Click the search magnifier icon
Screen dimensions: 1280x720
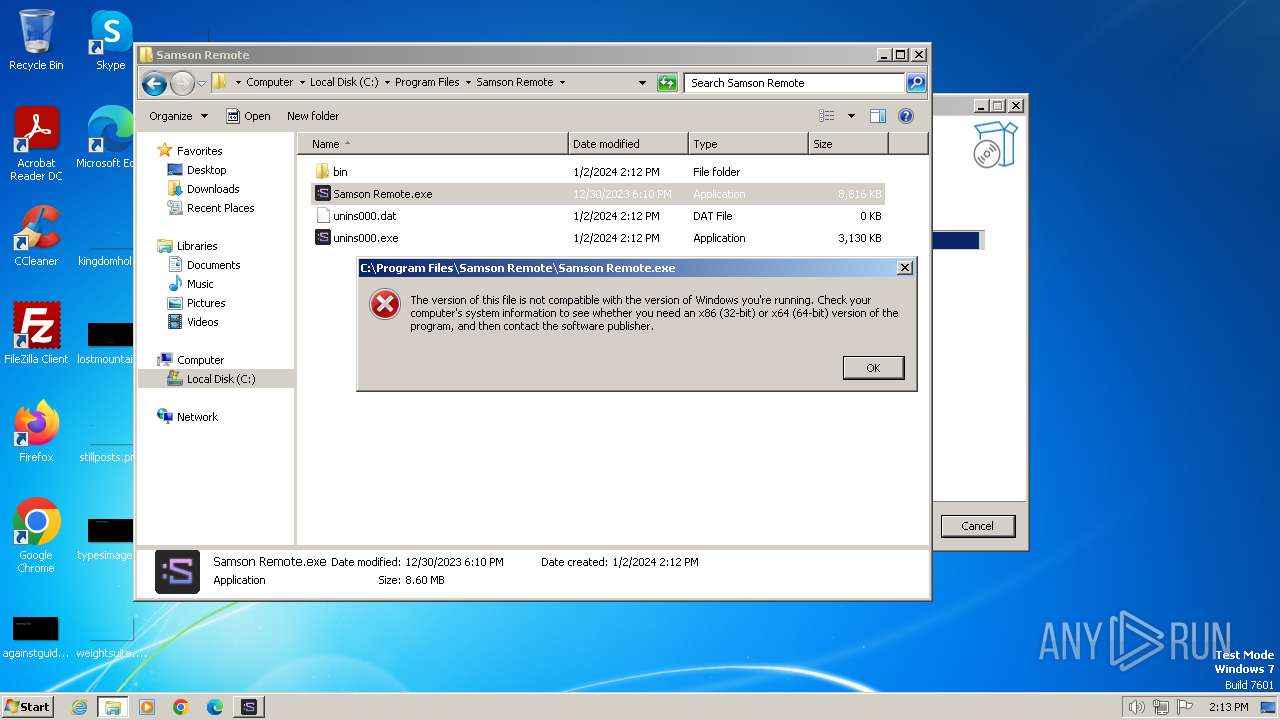coord(916,83)
